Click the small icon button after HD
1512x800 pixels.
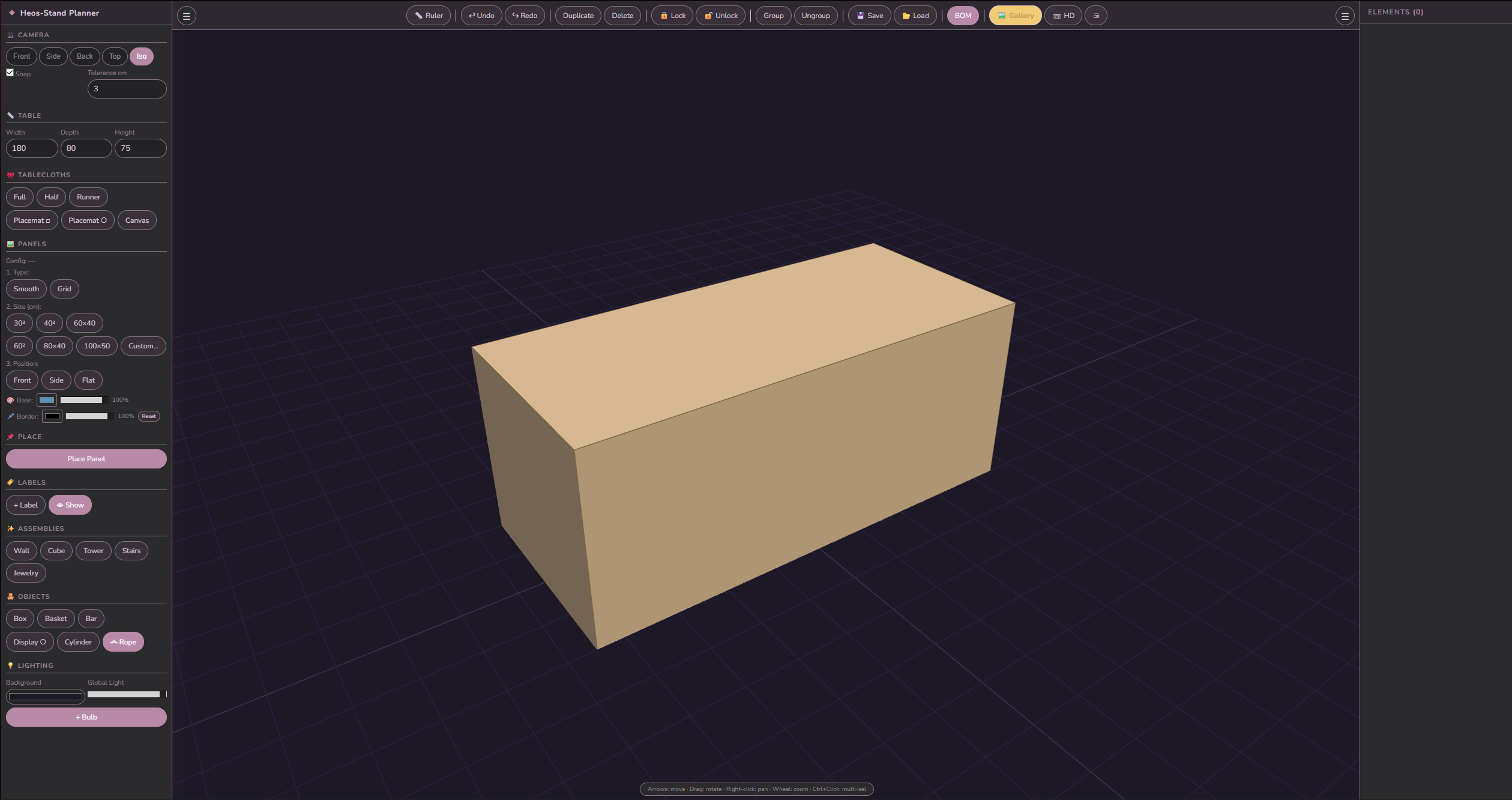tap(1096, 16)
